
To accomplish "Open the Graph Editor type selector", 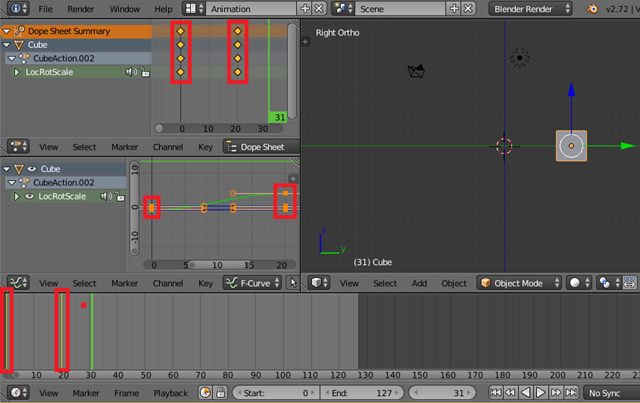I will click(18, 283).
